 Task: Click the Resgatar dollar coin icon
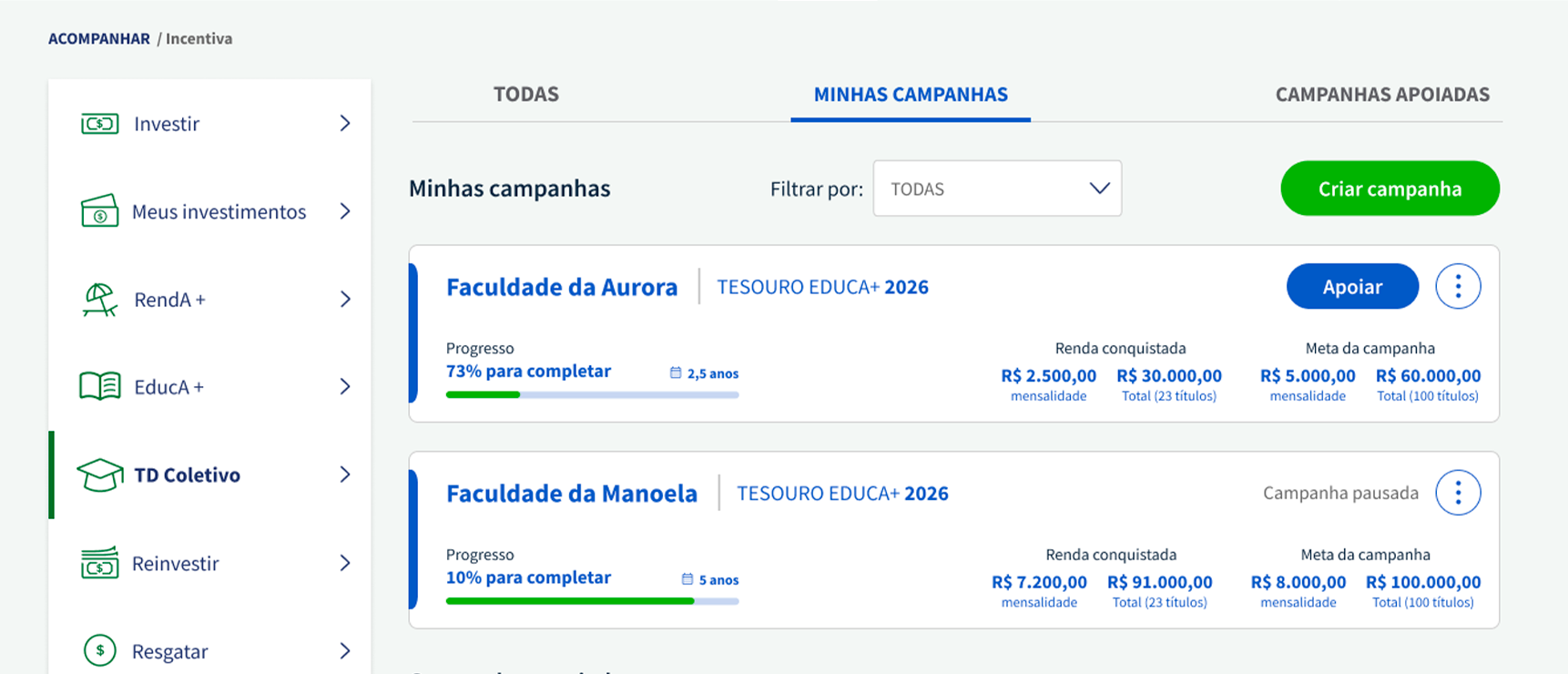click(x=100, y=650)
